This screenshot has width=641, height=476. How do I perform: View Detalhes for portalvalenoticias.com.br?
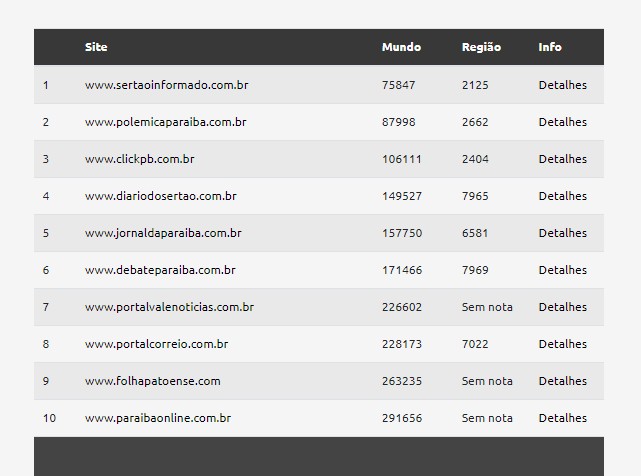pos(563,307)
